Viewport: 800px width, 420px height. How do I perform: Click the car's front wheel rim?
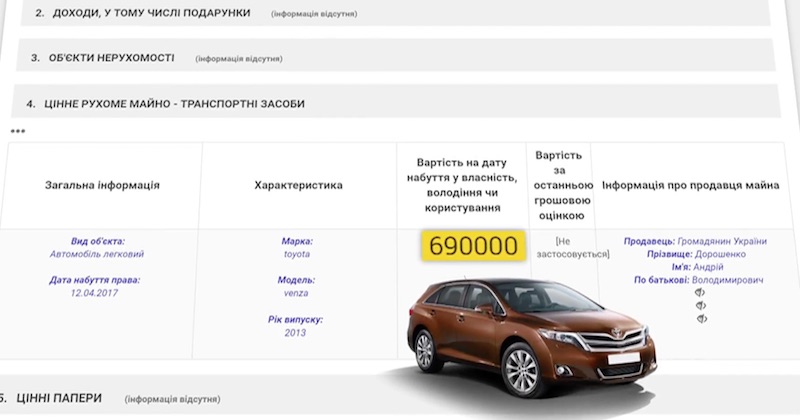(x=521, y=371)
